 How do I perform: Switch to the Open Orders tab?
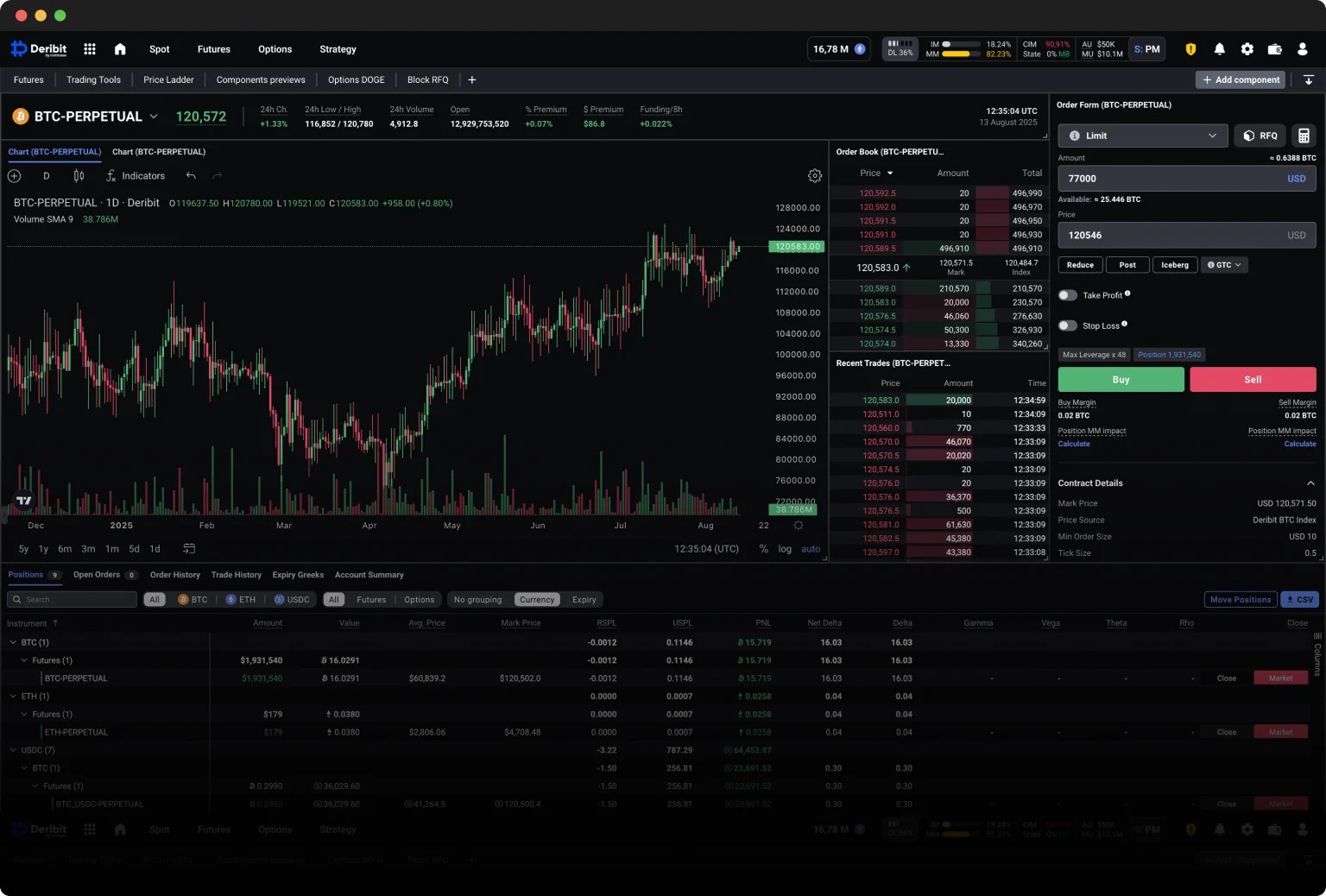pos(104,575)
